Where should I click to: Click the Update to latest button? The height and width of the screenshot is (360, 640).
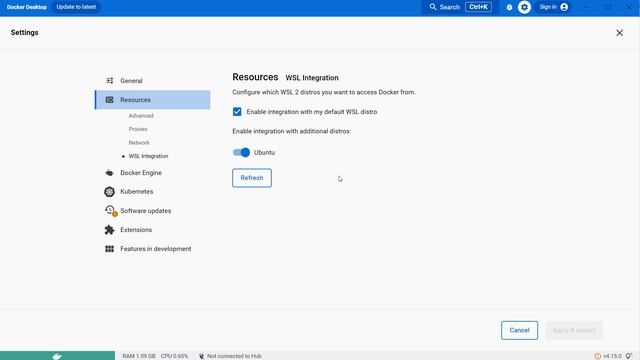point(76,7)
